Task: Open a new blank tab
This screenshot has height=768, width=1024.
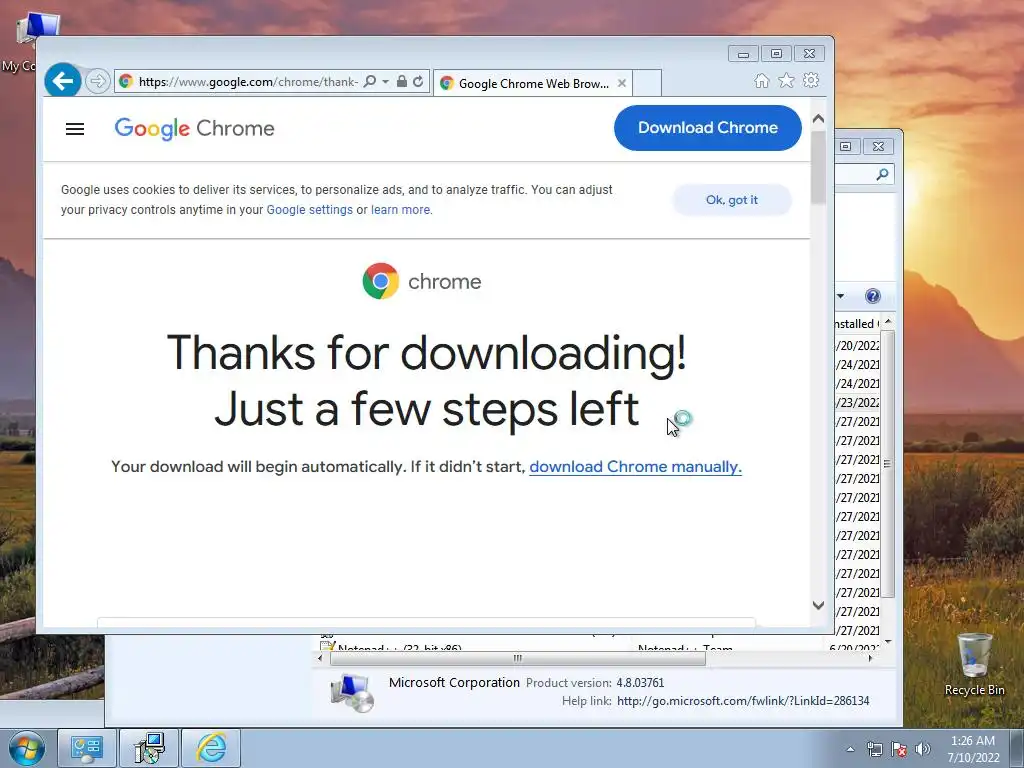Action: [x=647, y=84]
